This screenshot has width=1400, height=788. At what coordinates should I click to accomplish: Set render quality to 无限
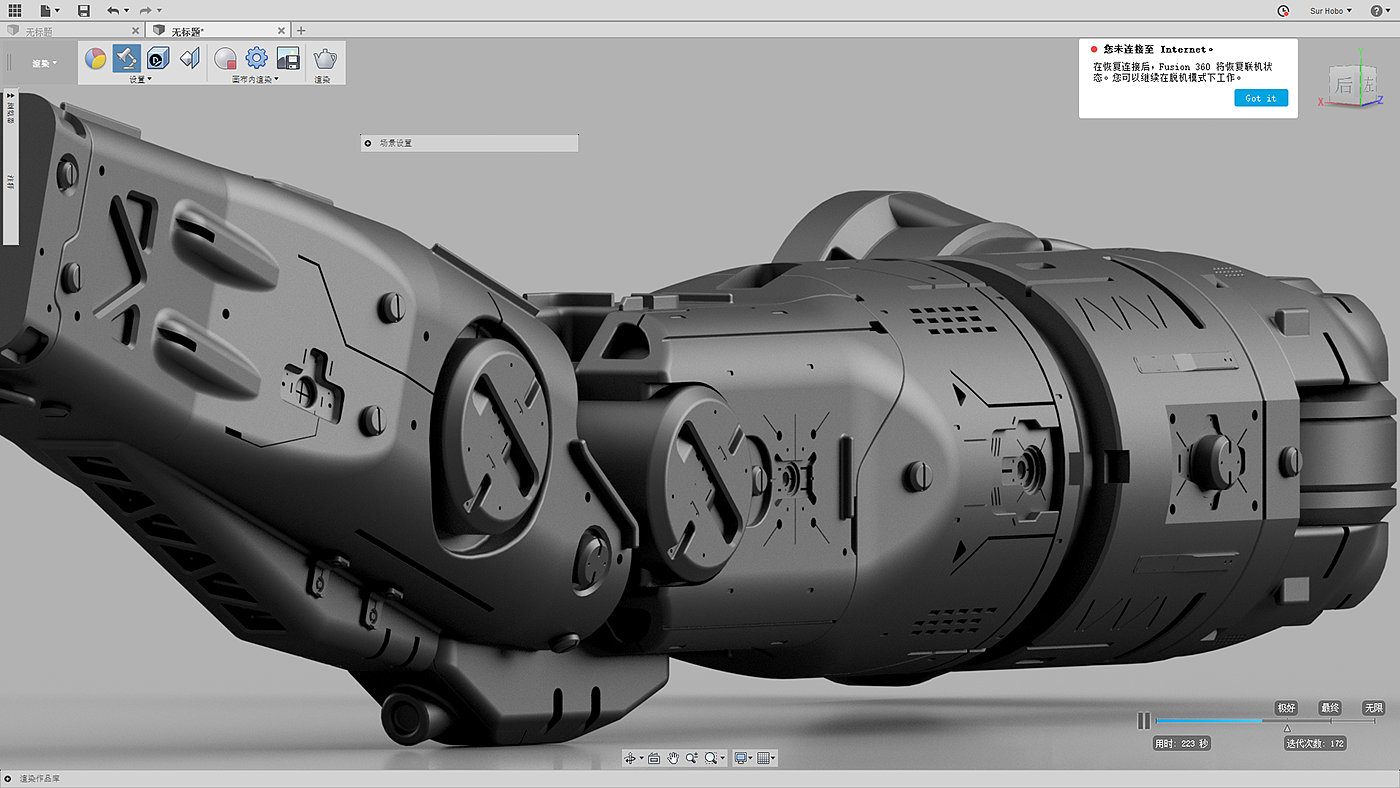coord(1374,708)
